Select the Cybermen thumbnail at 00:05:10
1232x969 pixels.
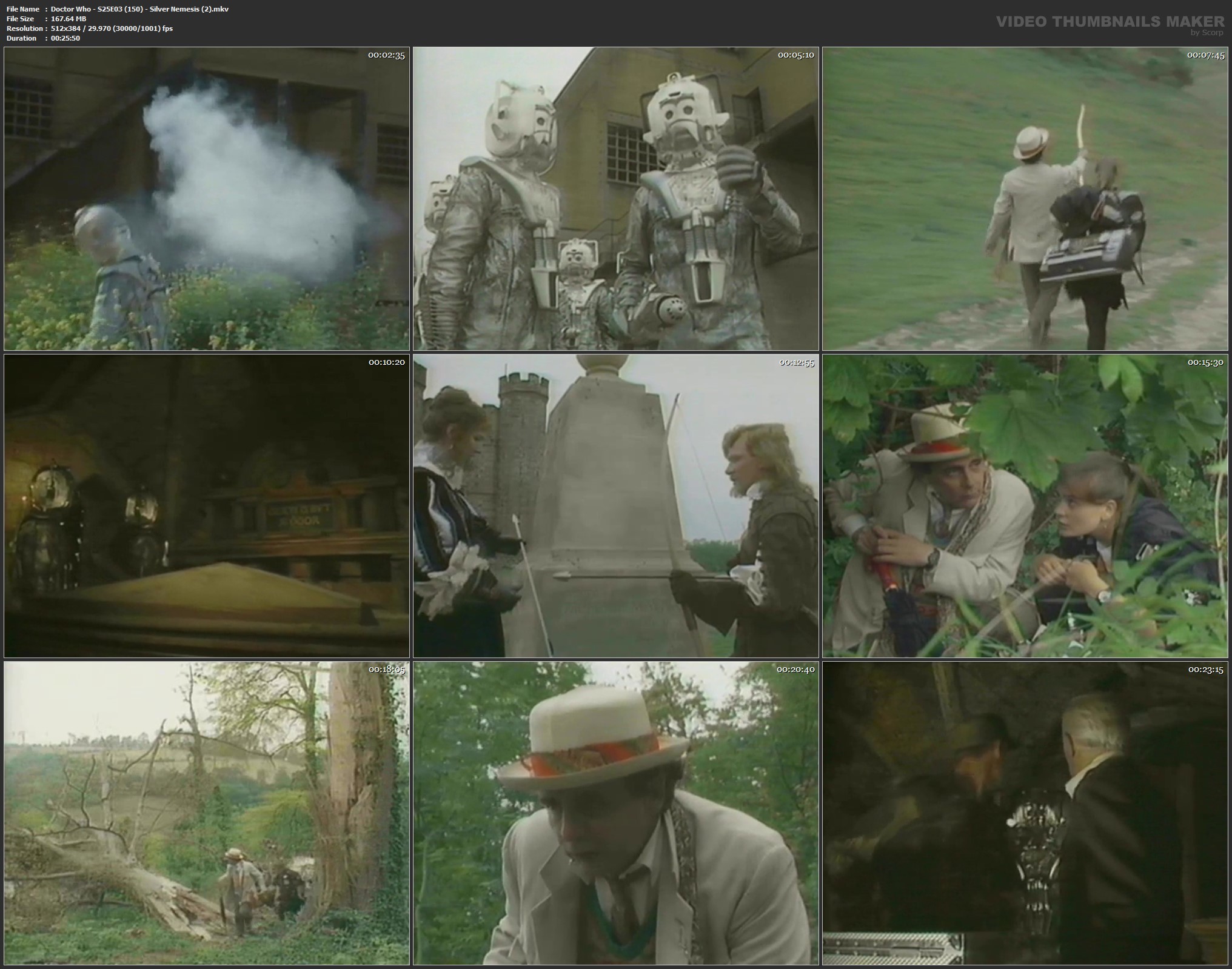[615, 199]
